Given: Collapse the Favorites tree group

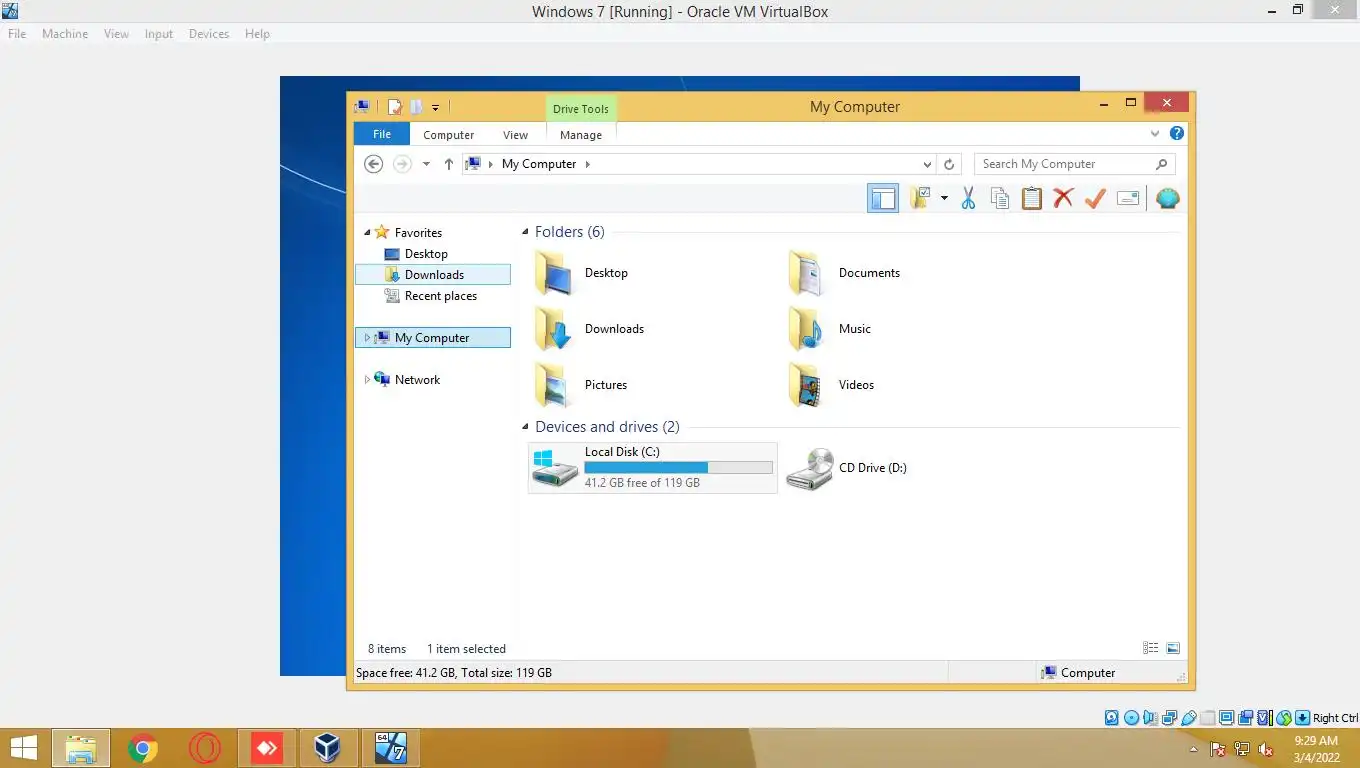Looking at the screenshot, I should coord(366,232).
